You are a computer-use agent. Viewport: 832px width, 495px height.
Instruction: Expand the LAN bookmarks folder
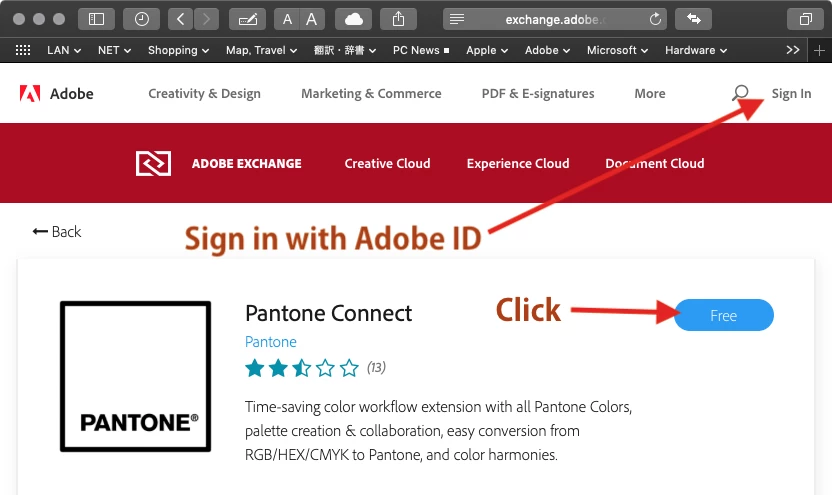[64, 50]
